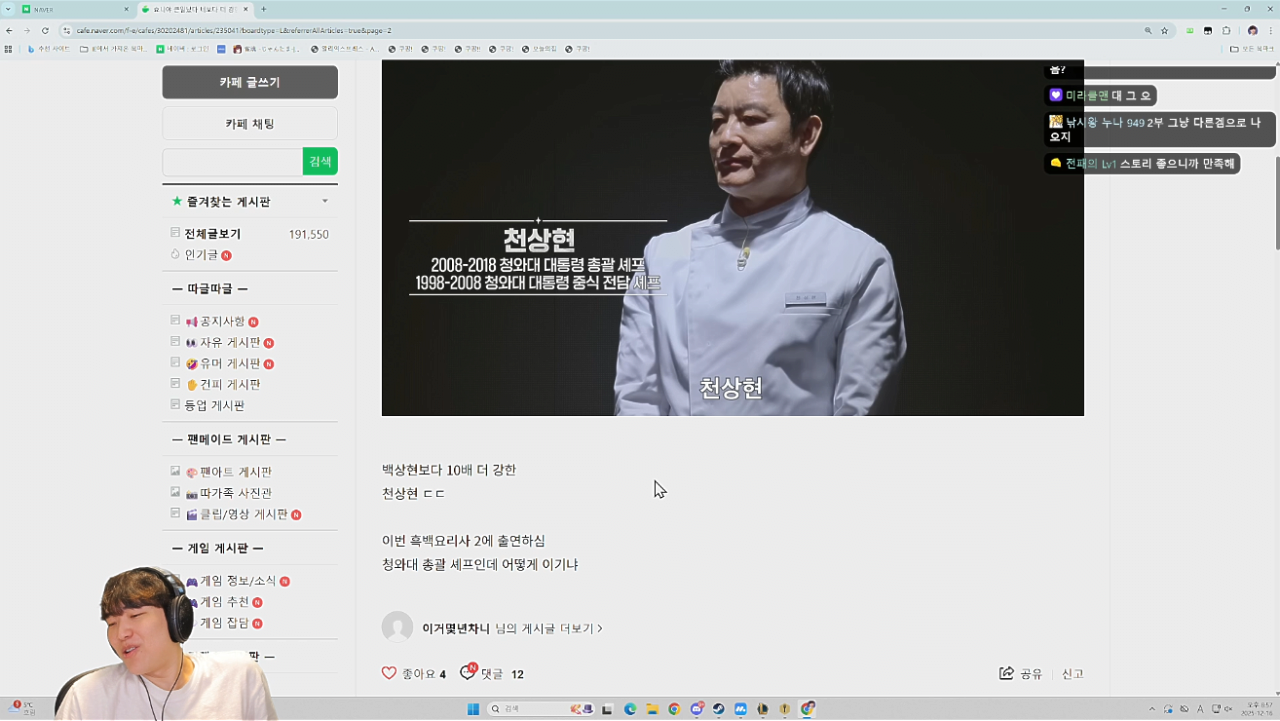Click the author's profile avatar 이거몇년차니

(x=397, y=627)
